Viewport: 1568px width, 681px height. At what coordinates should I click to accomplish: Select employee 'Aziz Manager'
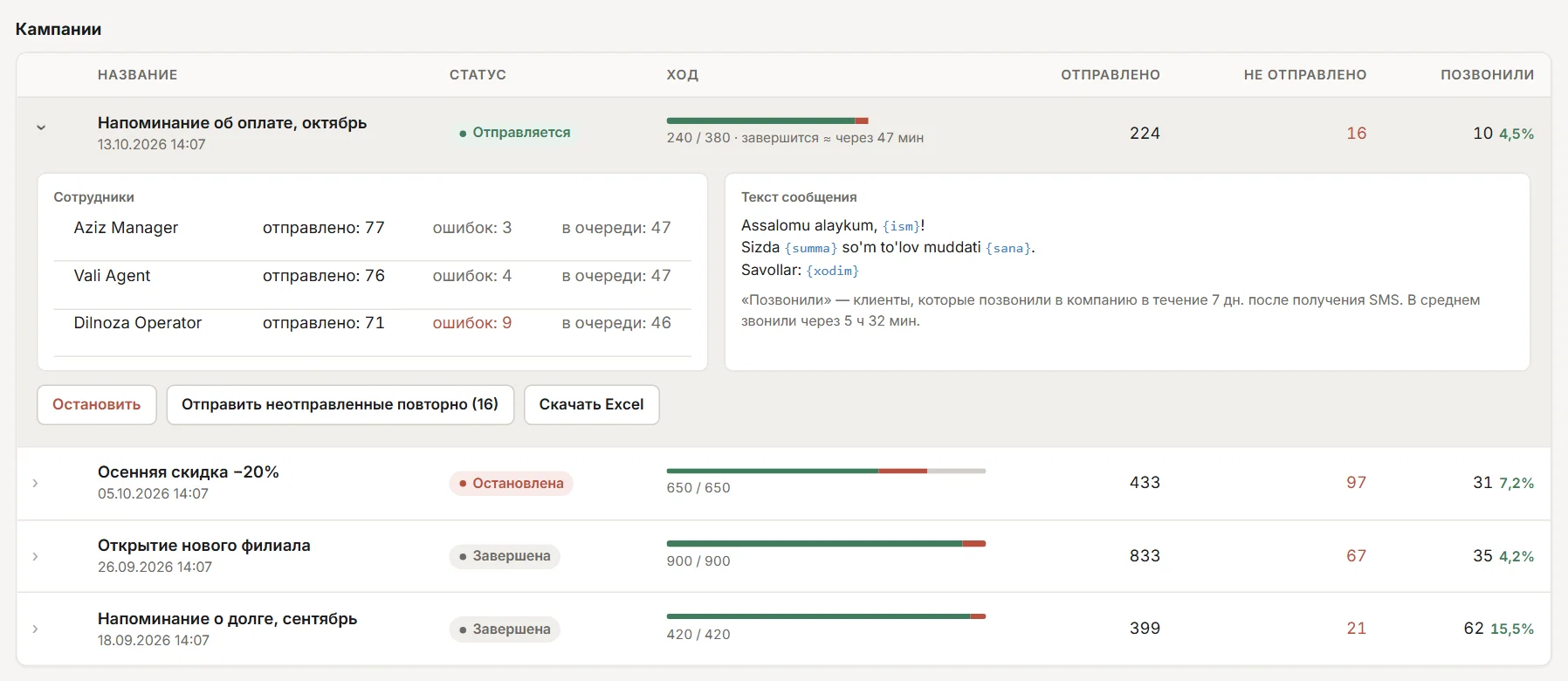pos(126,228)
